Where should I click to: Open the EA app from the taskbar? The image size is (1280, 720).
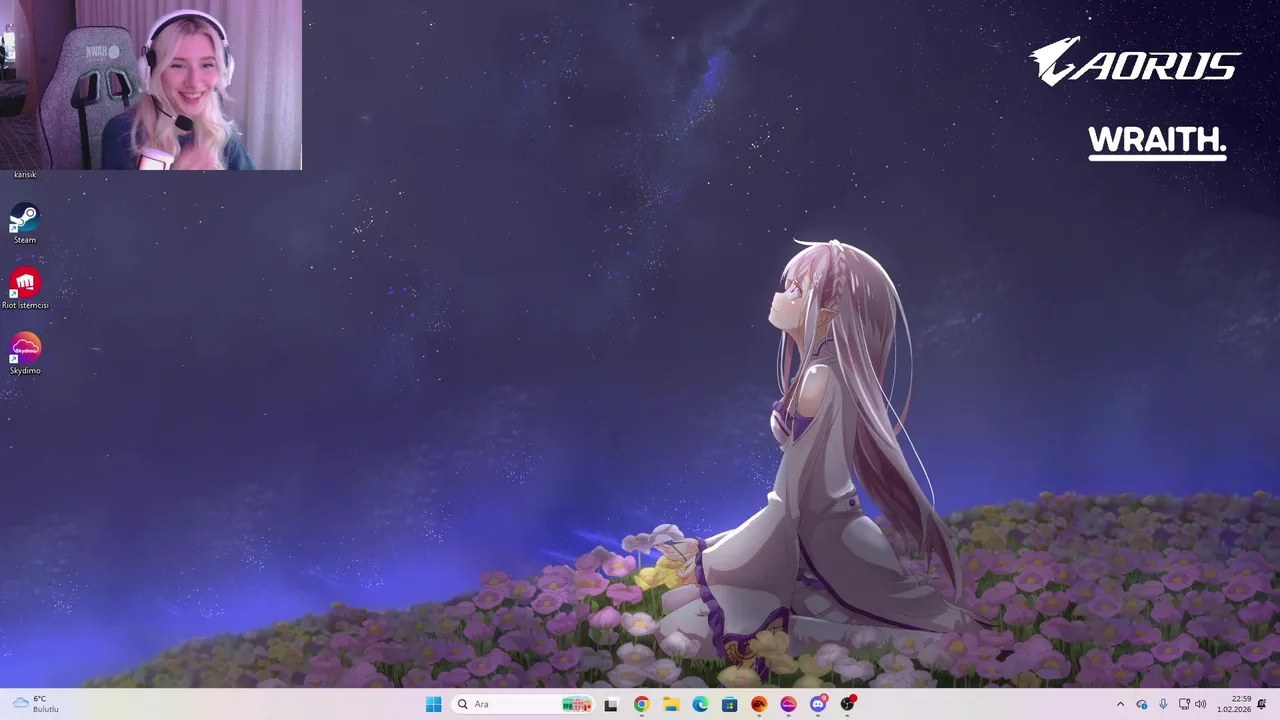coord(759,704)
